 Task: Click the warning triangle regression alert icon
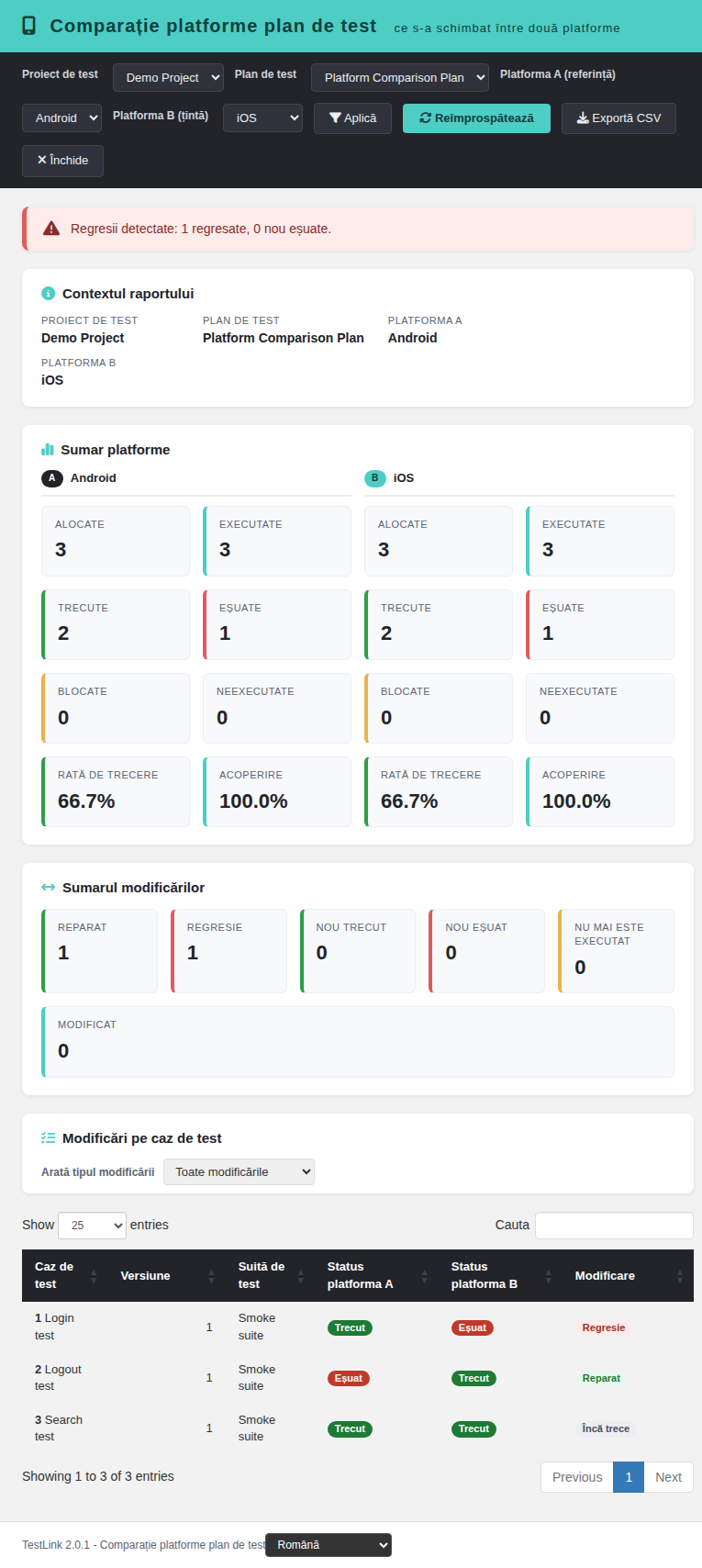point(51,229)
